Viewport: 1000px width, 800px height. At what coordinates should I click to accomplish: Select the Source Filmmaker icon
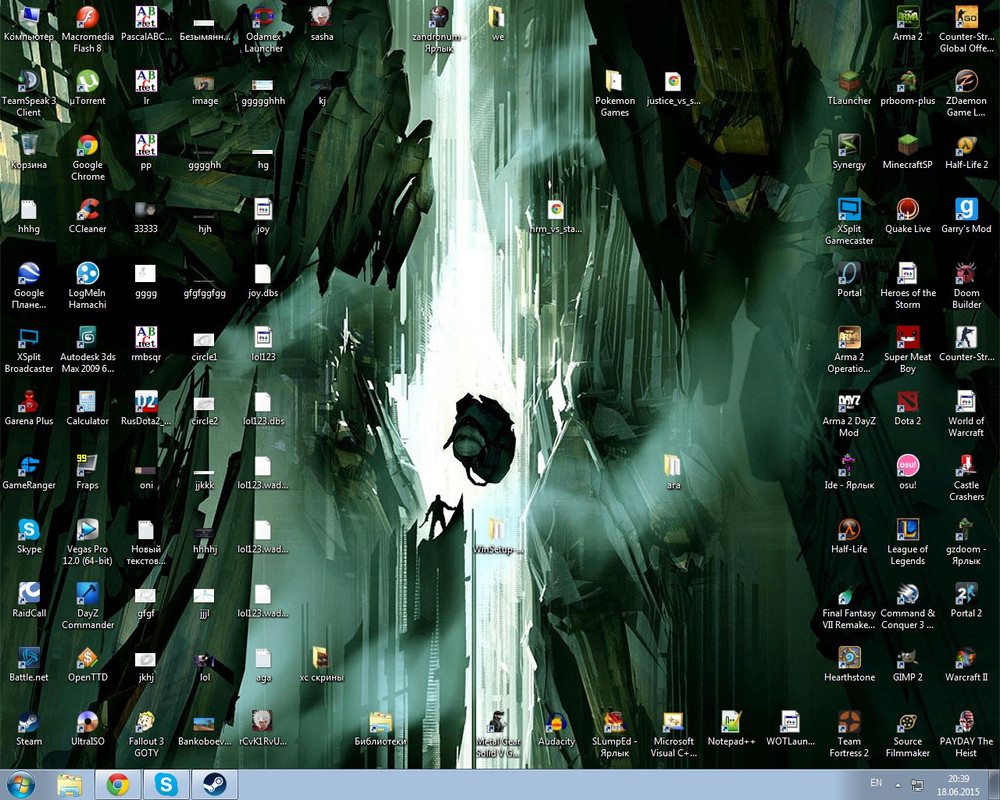(x=908, y=734)
